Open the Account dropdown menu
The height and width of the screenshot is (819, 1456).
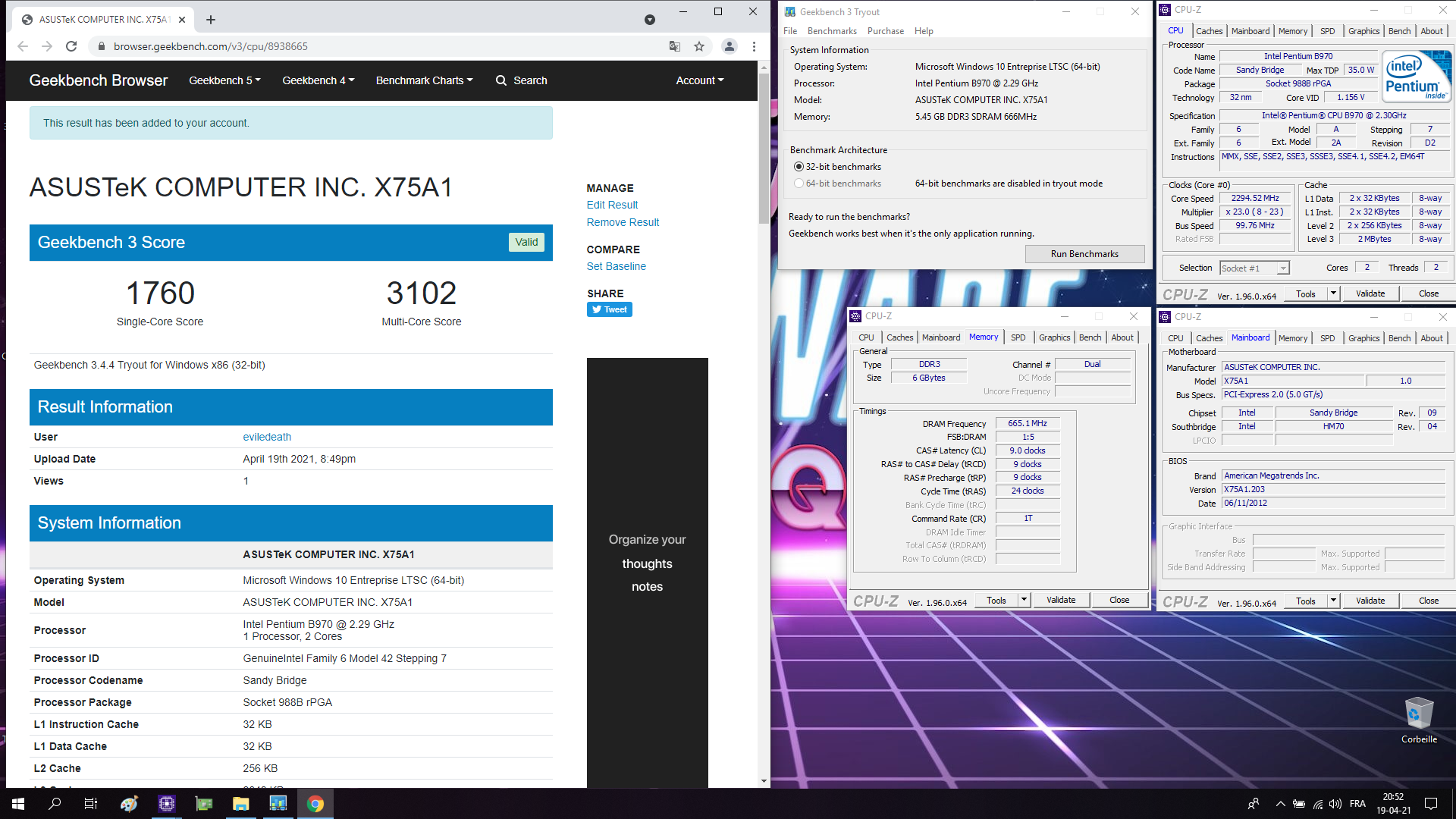[x=699, y=80]
